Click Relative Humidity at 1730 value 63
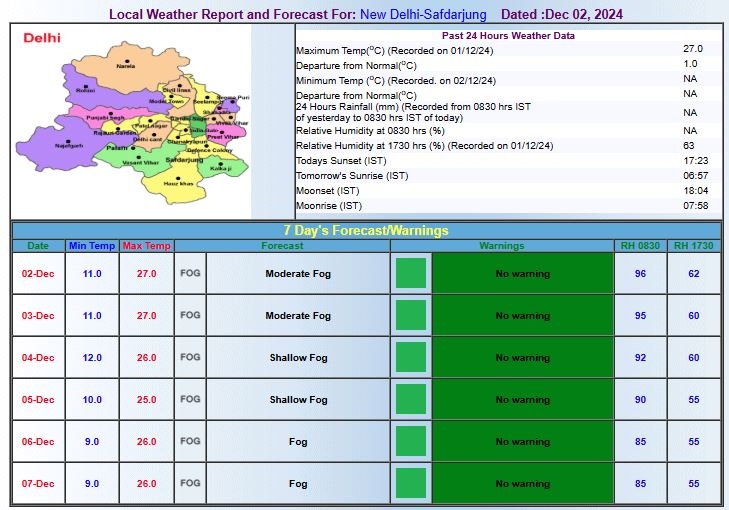The width and height of the screenshot is (729, 510). (689, 146)
